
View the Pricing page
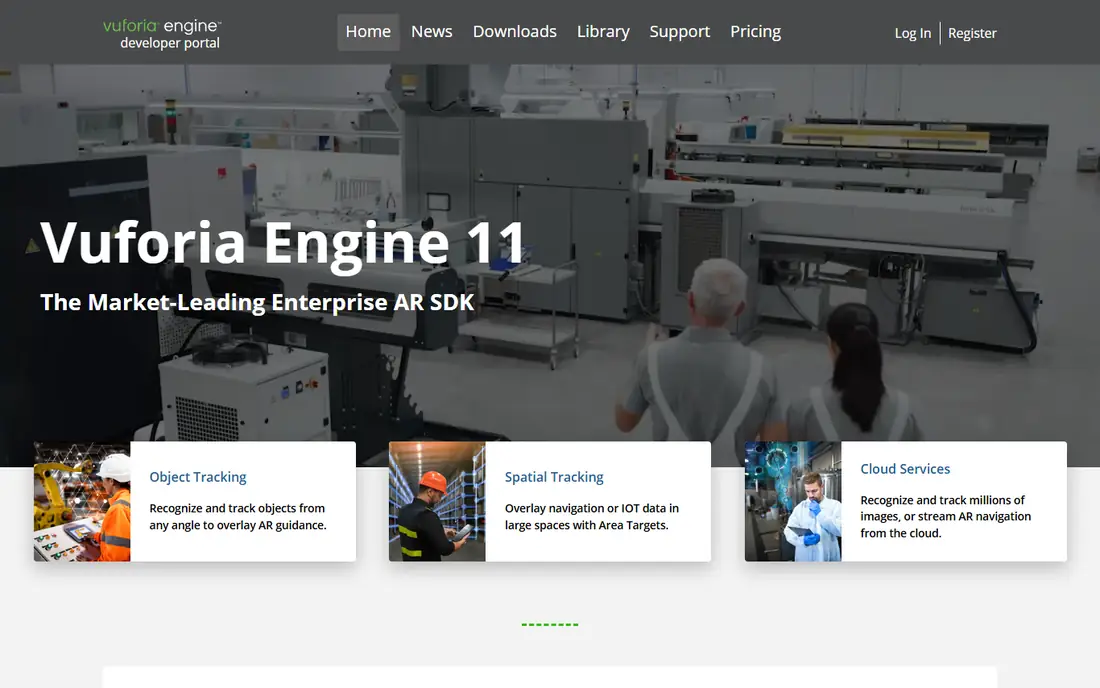pos(755,32)
